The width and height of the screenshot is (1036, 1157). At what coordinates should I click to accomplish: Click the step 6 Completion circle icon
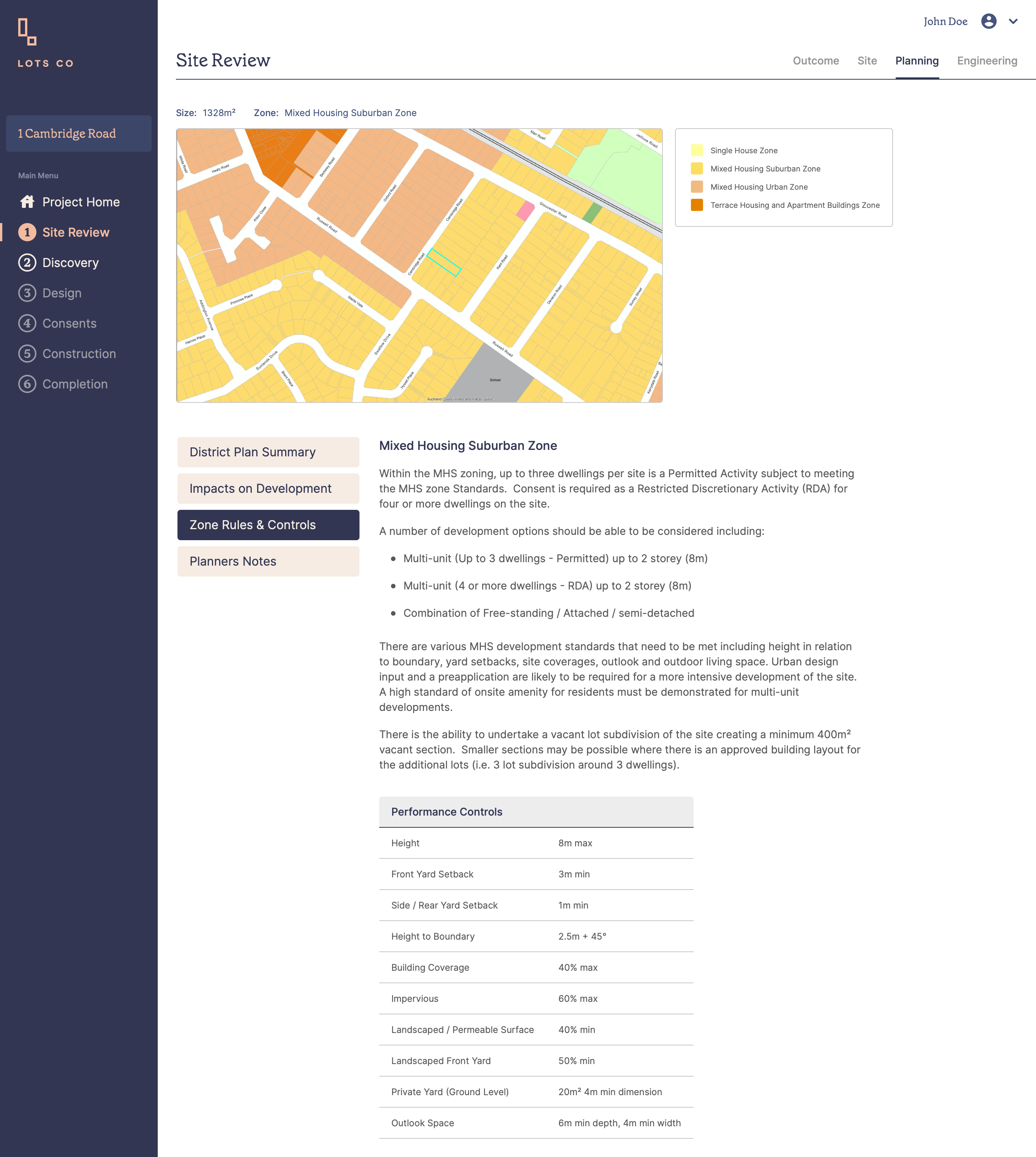coord(27,384)
